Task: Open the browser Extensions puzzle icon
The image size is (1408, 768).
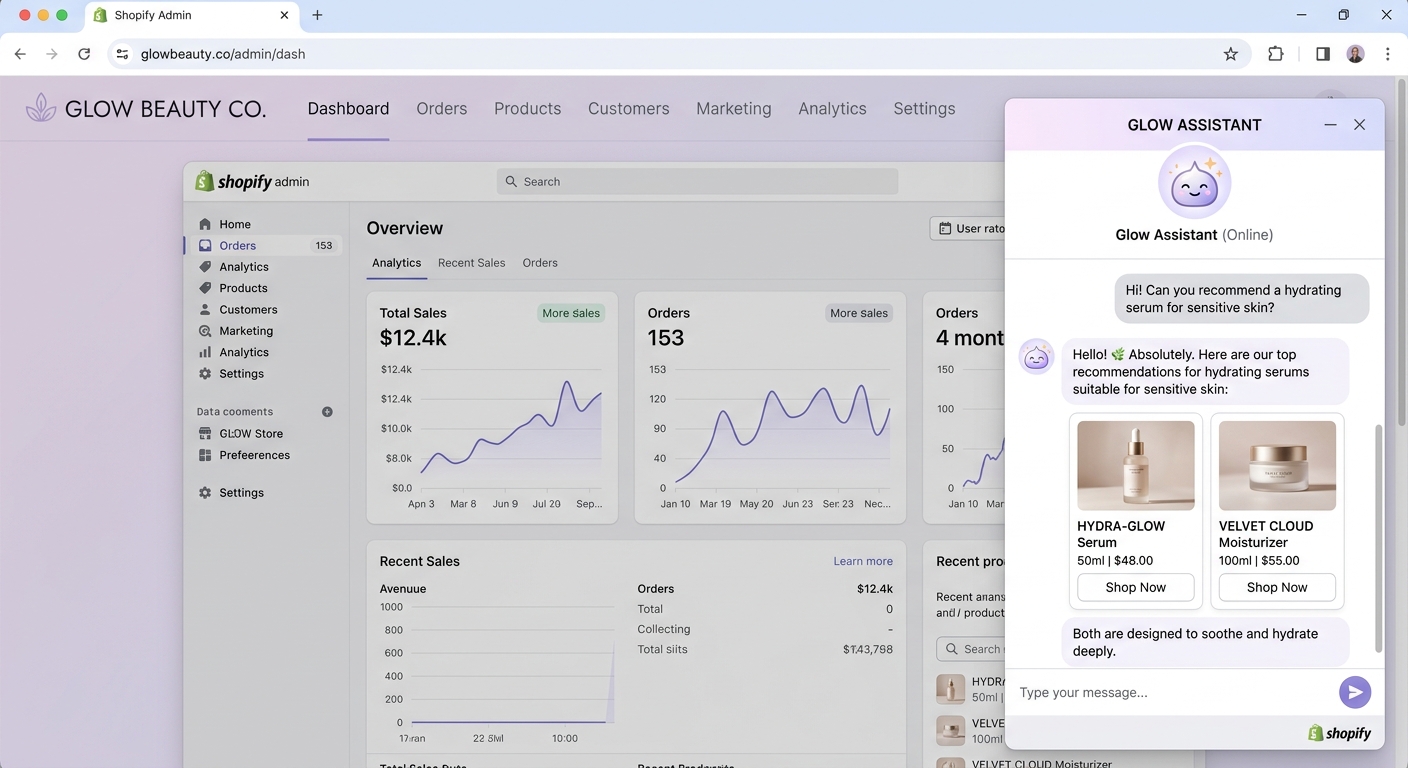Action: [1275, 54]
